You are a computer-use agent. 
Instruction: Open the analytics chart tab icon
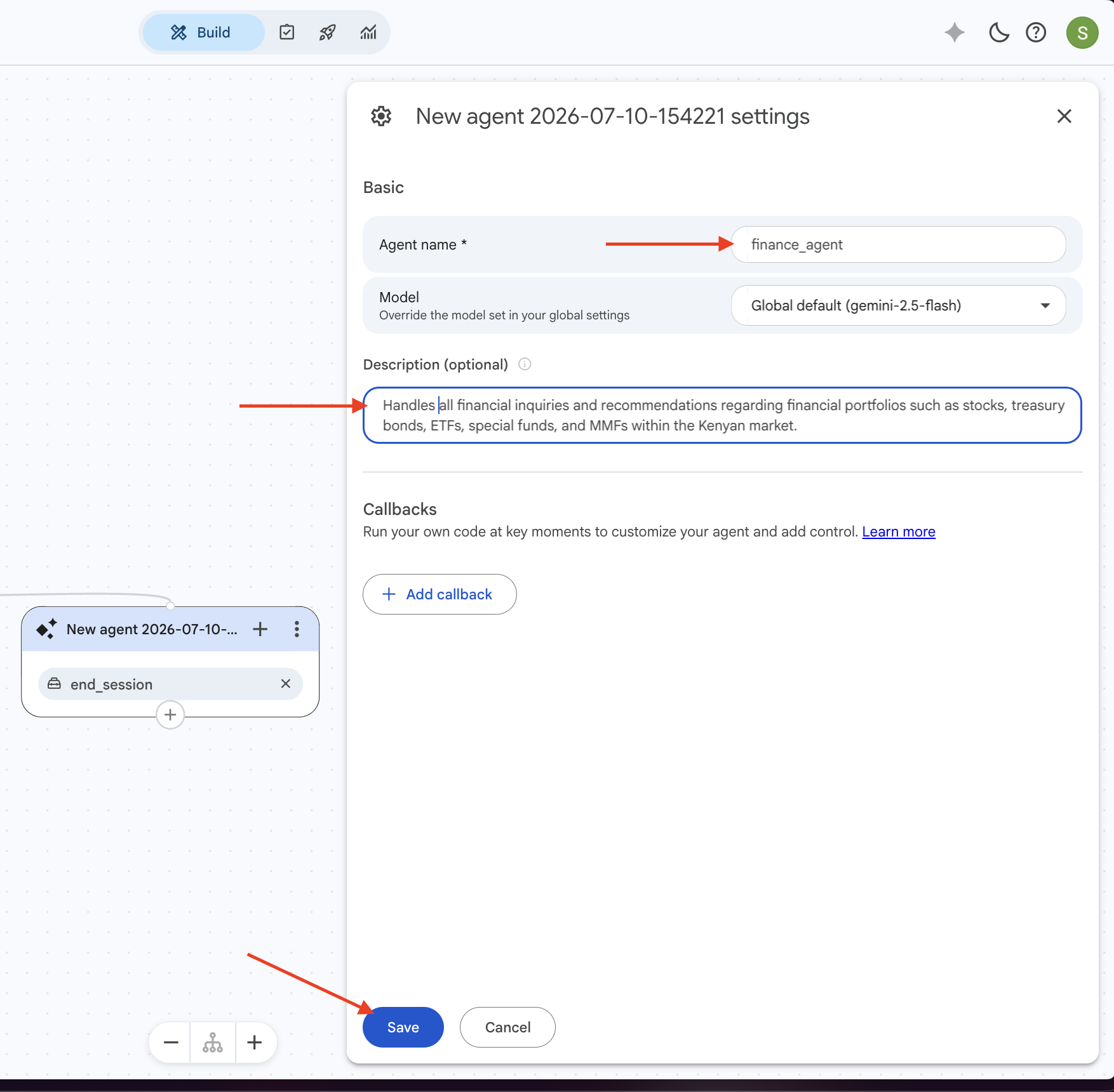pos(368,32)
